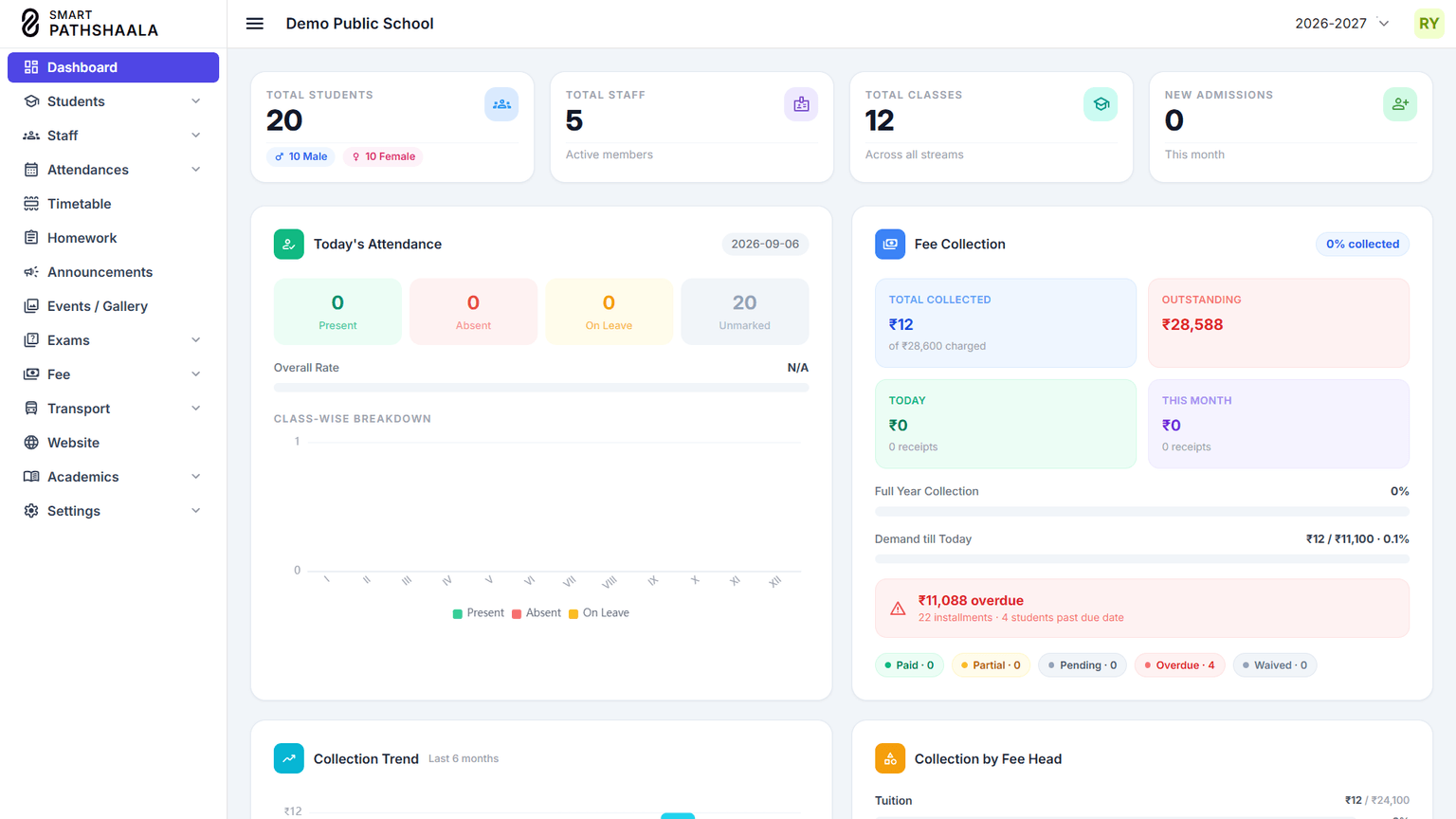Screen dimensions: 1456x819
Task: Click the Homework sidebar icon
Action: [31, 238]
